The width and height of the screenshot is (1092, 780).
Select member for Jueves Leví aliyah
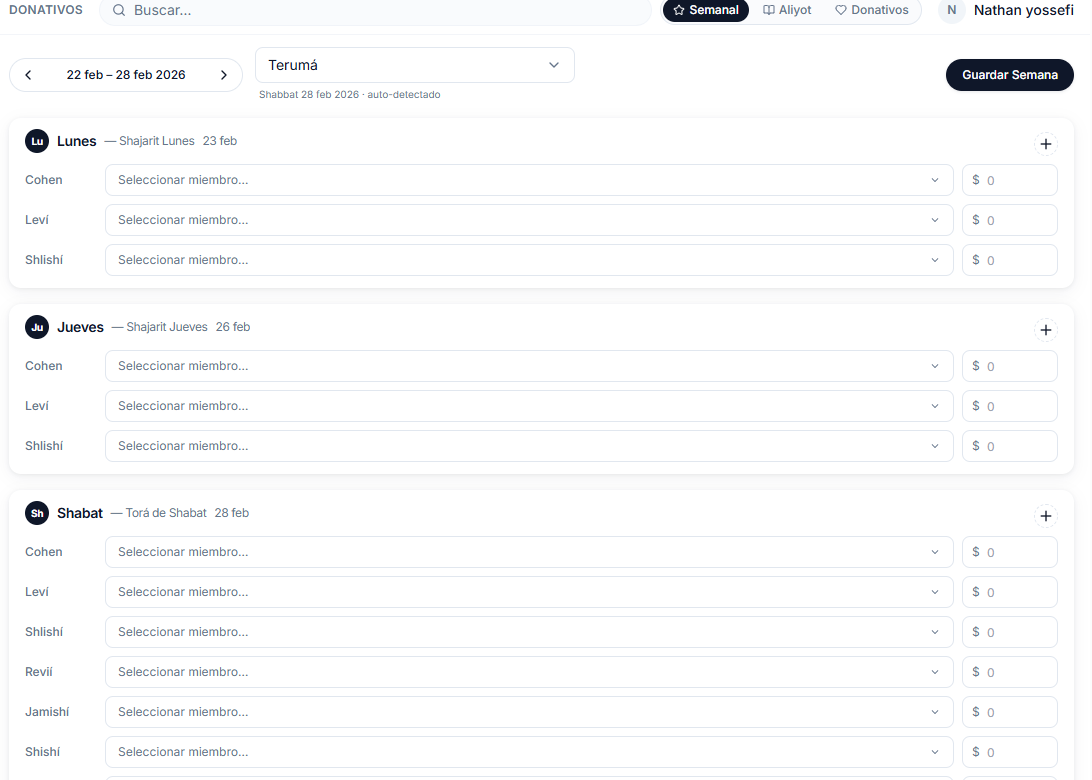[x=528, y=406]
